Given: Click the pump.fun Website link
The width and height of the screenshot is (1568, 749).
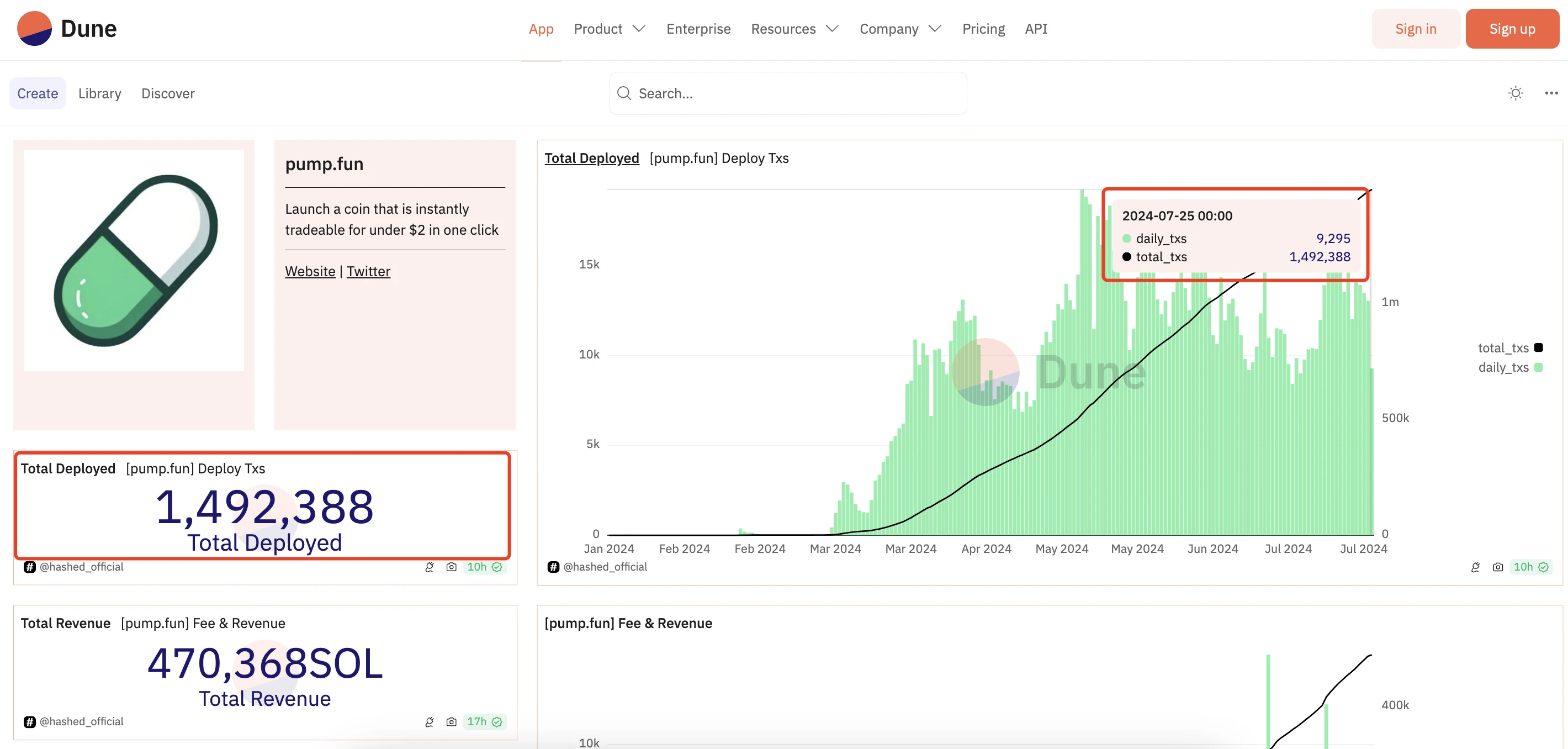Looking at the screenshot, I should 310,272.
